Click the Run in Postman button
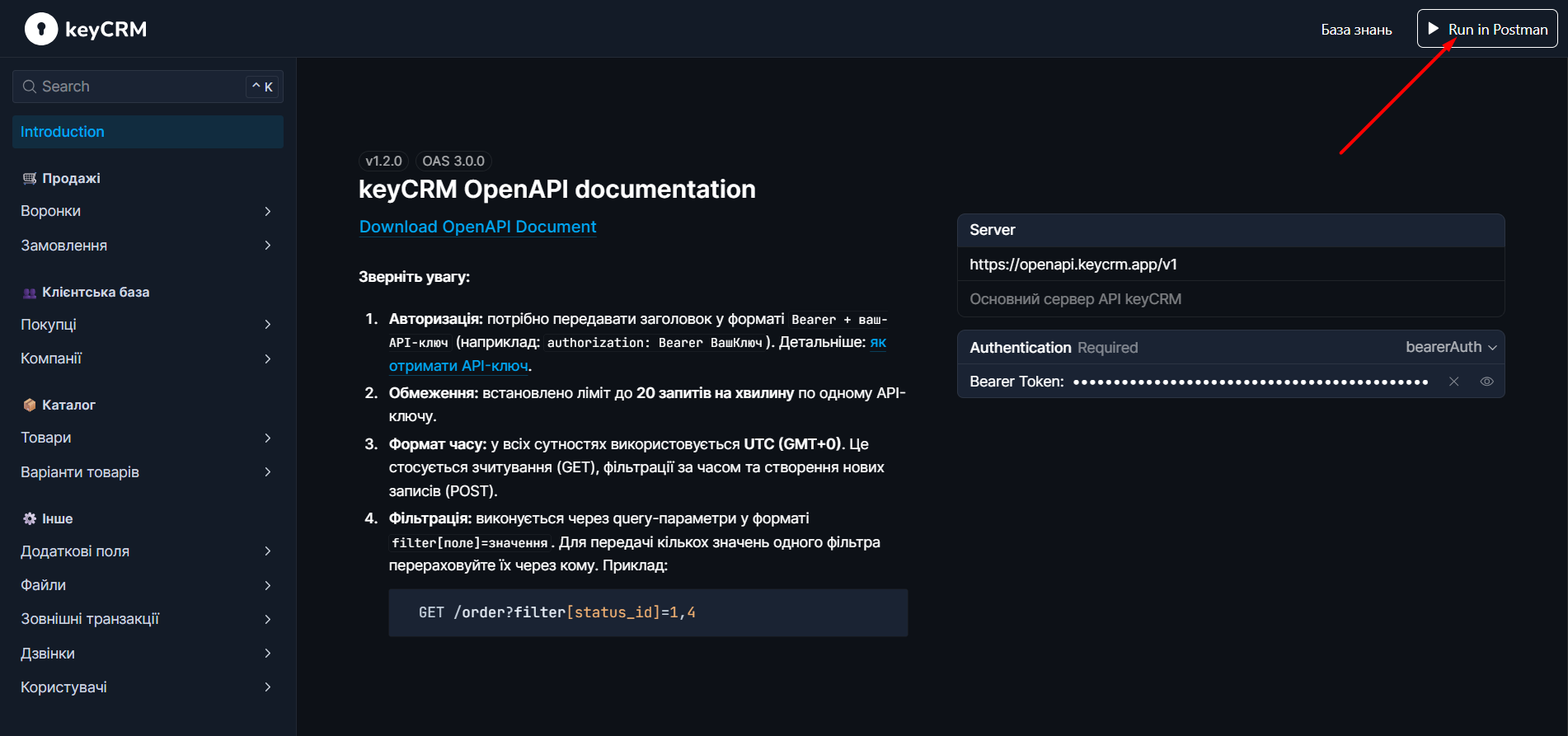The height and width of the screenshot is (736, 1568). (1487, 29)
